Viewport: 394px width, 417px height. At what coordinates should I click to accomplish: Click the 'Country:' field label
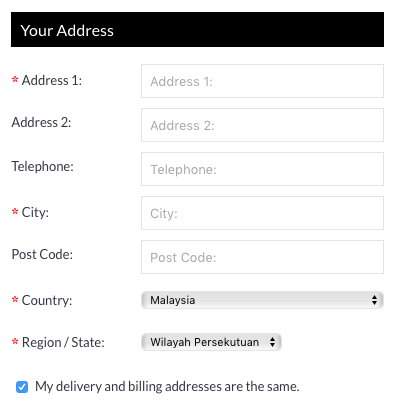coord(47,300)
